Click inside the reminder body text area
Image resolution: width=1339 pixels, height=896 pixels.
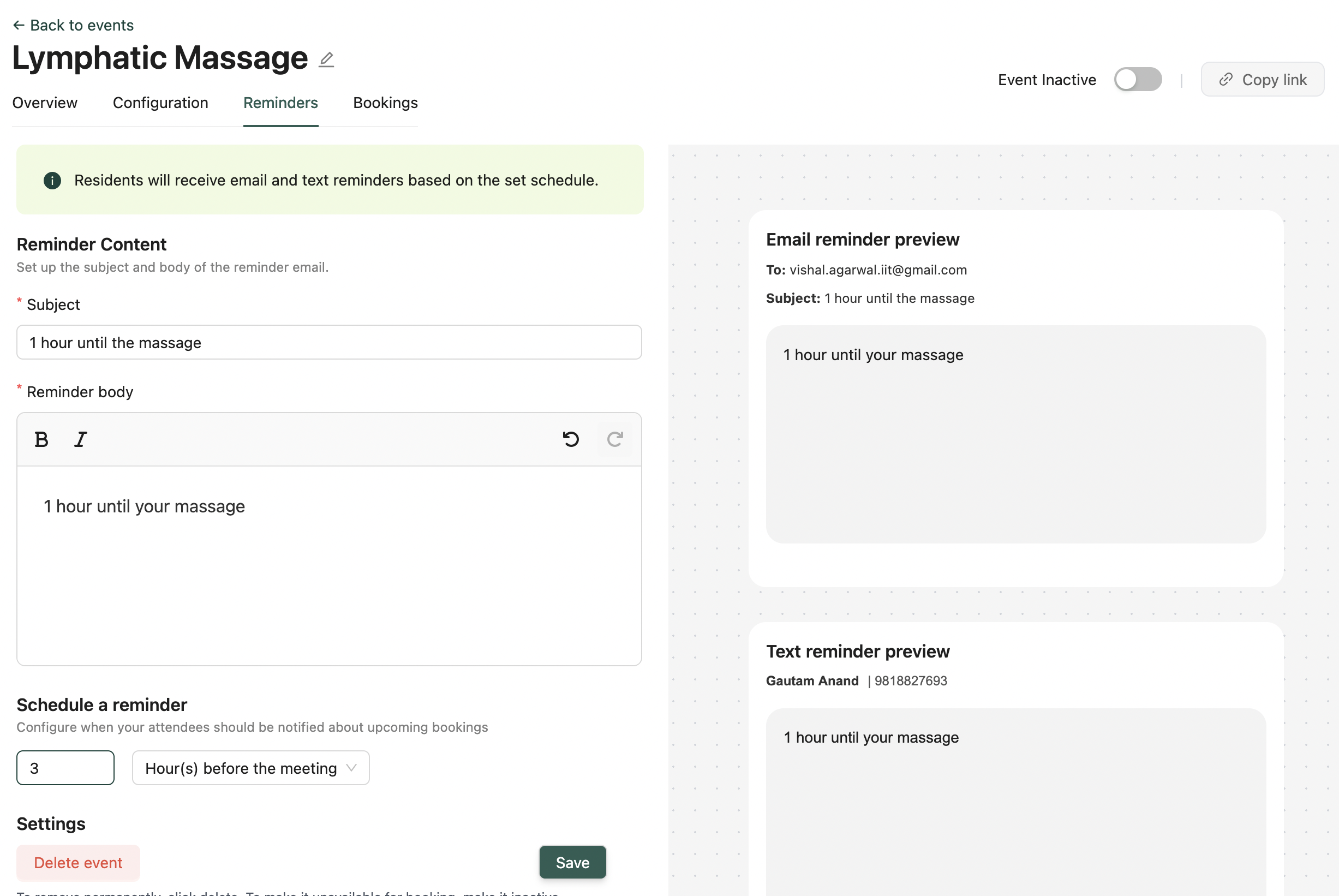pos(329,566)
